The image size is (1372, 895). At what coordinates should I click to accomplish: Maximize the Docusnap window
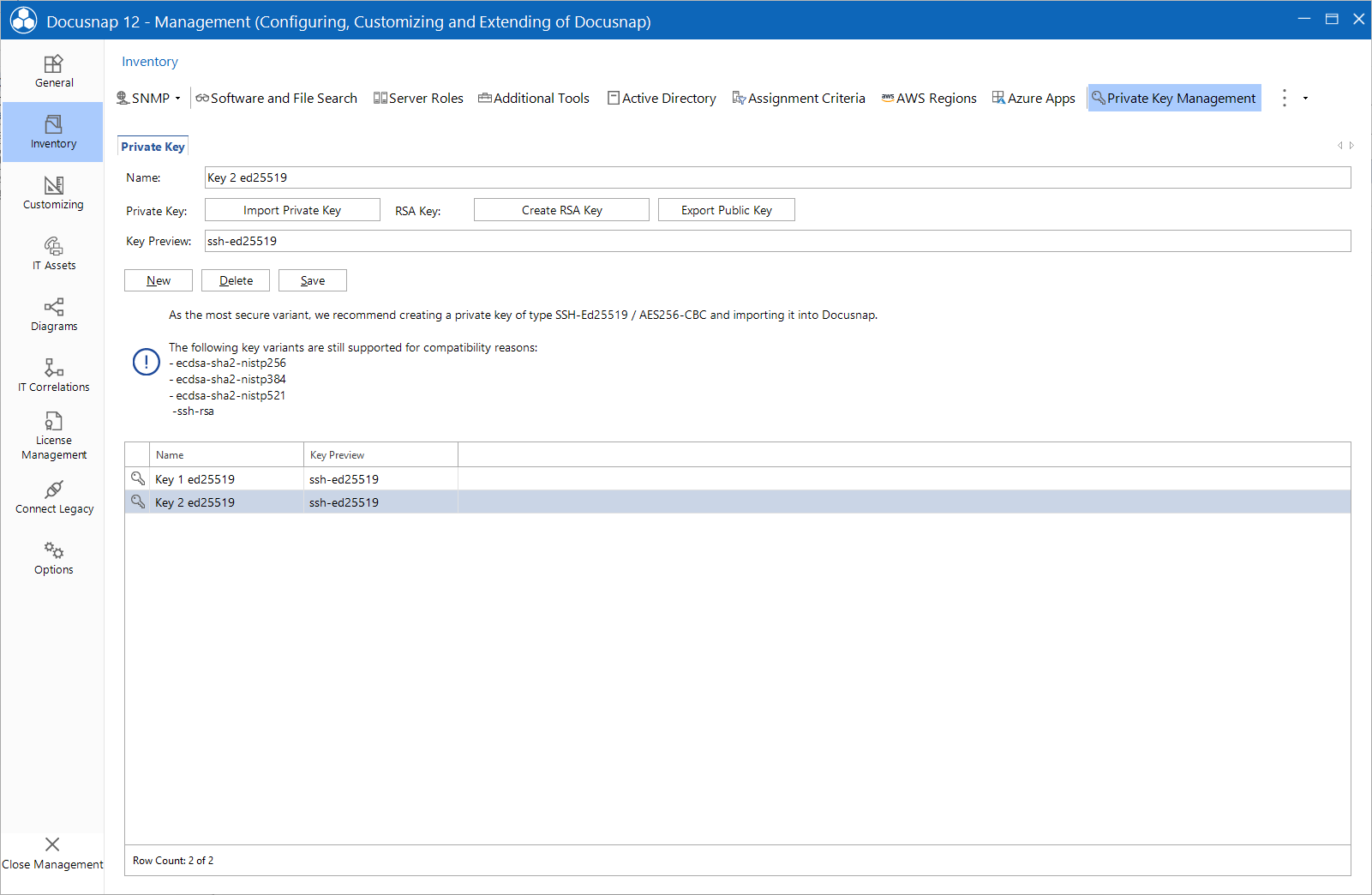tap(1332, 19)
